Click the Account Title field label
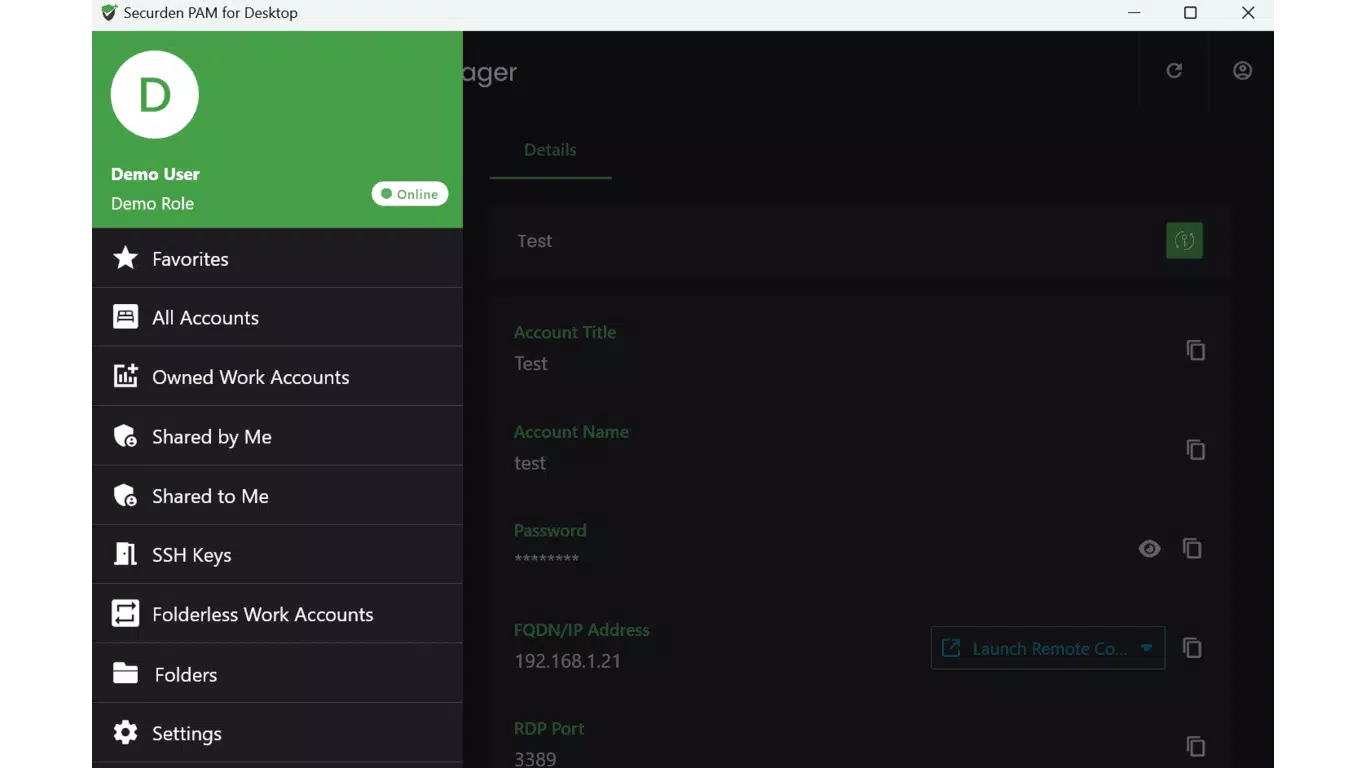The image size is (1366, 768). point(565,332)
